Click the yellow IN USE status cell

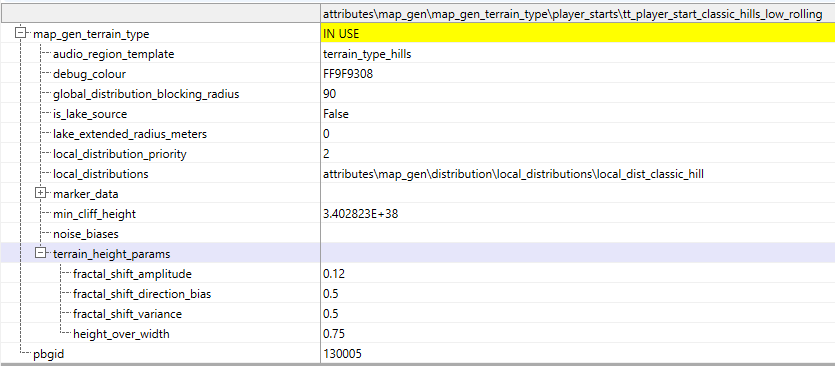click(x=578, y=34)
